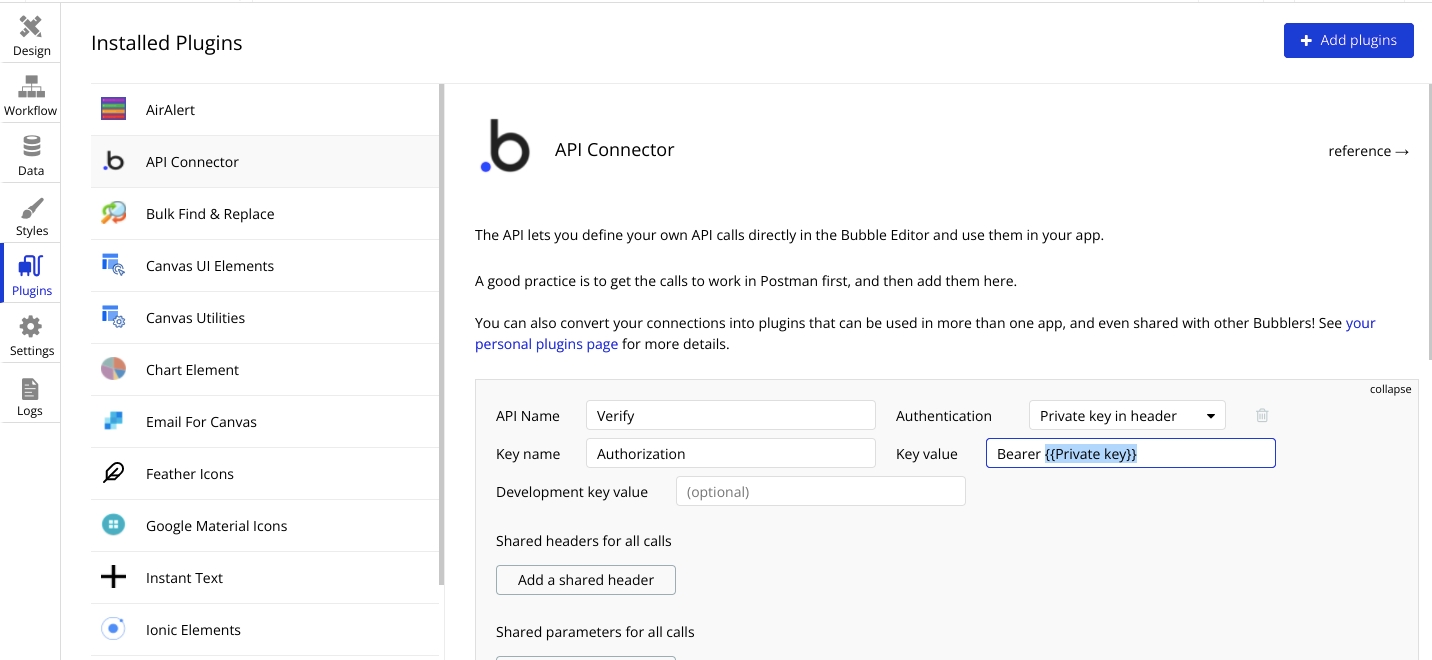Viewport: 1432px width, 660px height.
Task: Open the Design tab in sidebar
Action: (31, 36)
